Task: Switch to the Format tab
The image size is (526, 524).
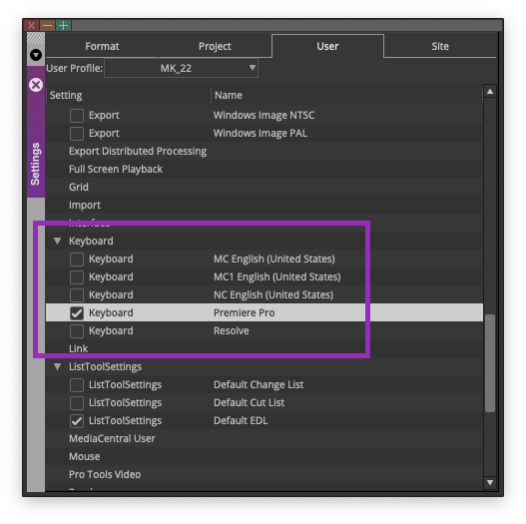Action: click(x=102, y=46)
